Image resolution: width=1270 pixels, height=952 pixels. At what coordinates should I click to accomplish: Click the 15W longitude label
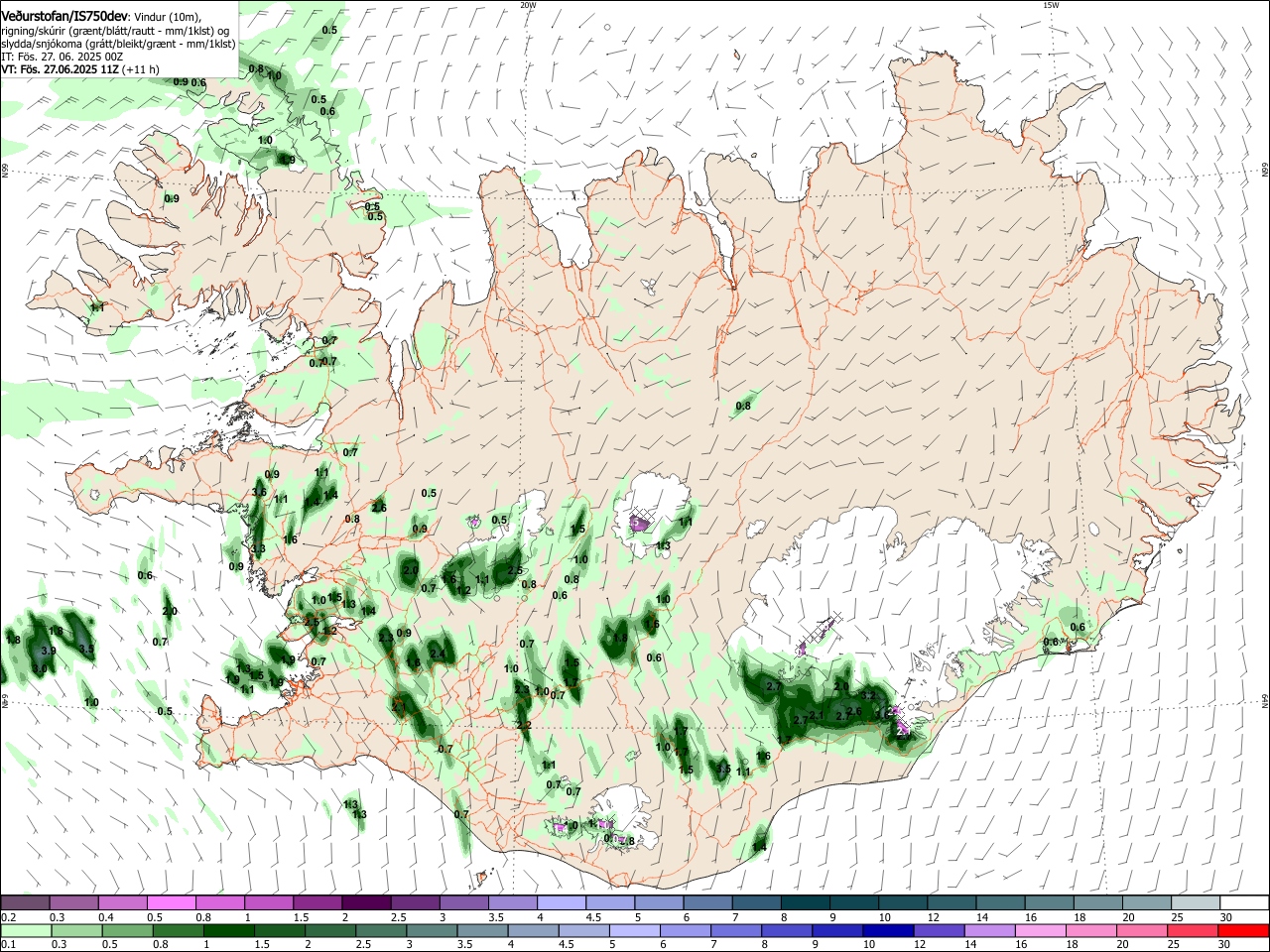point(1051,5)
